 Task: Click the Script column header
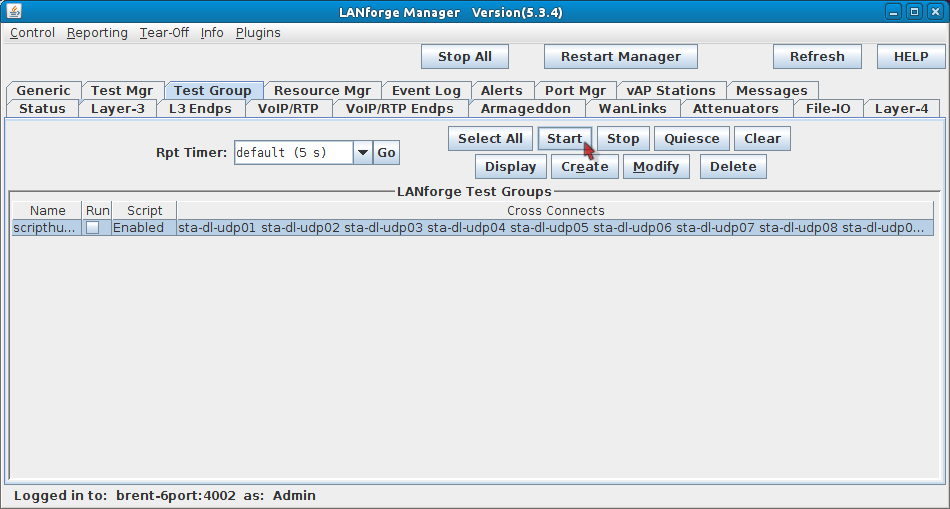coord(144,211)
